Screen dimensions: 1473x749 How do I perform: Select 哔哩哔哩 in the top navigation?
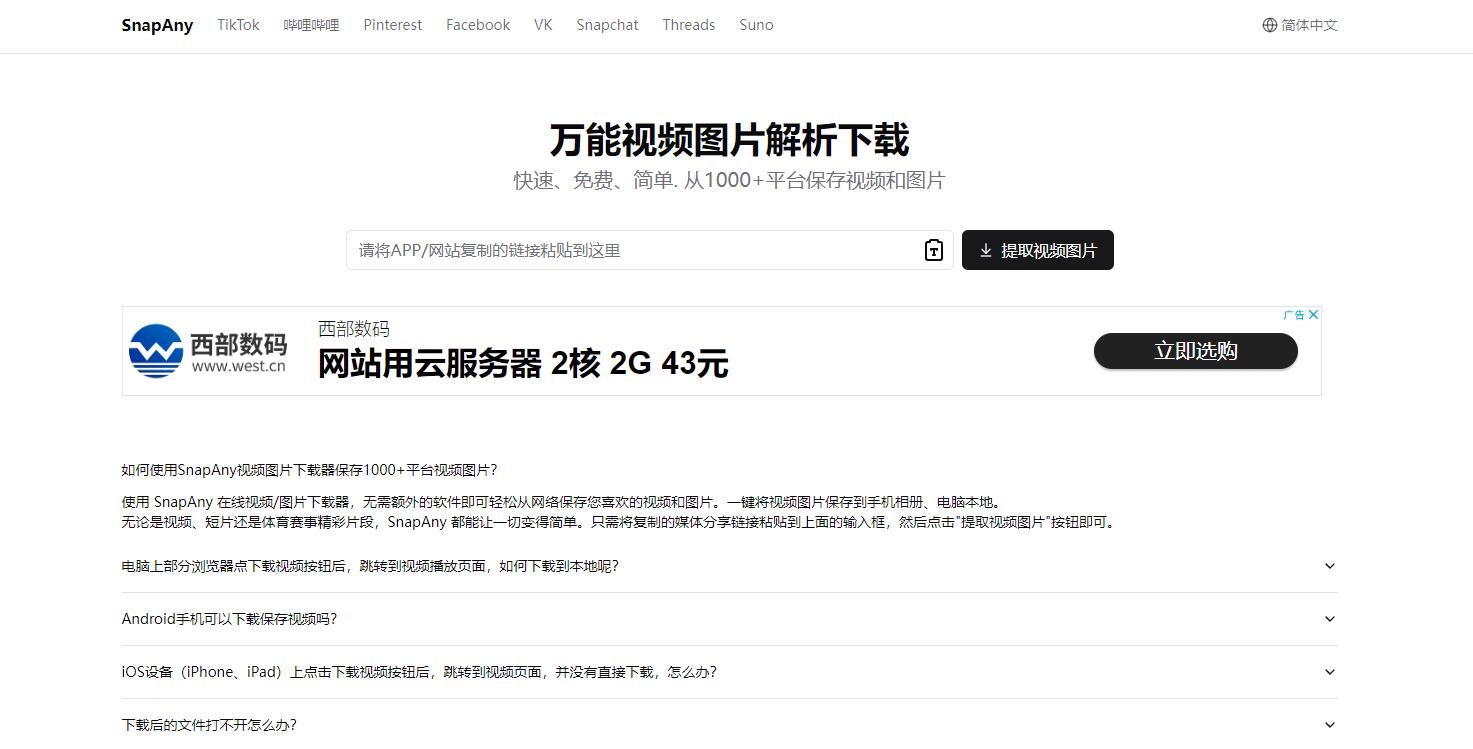pyautogui.click(x=311, y=25)
